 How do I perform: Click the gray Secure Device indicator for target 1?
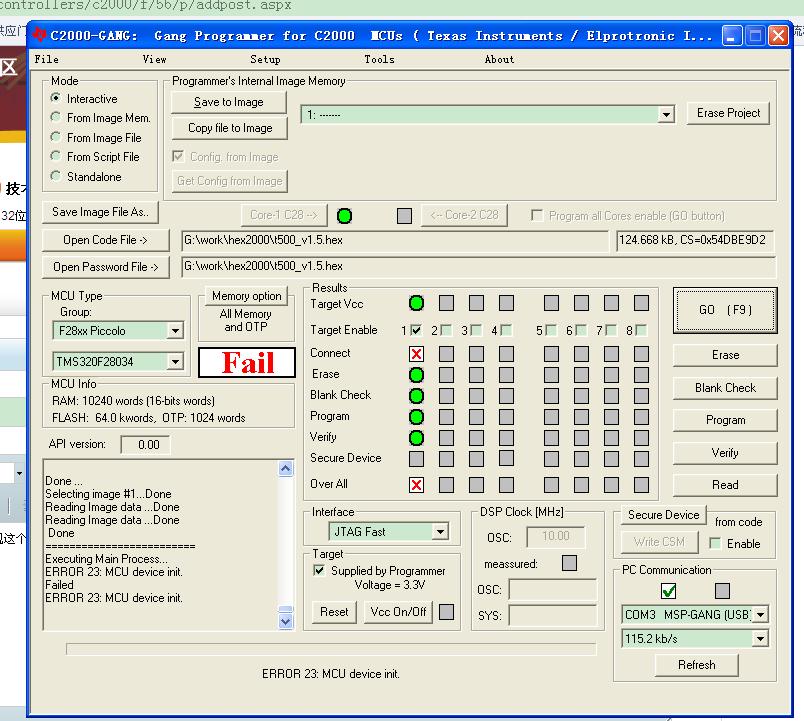[416, 459]
